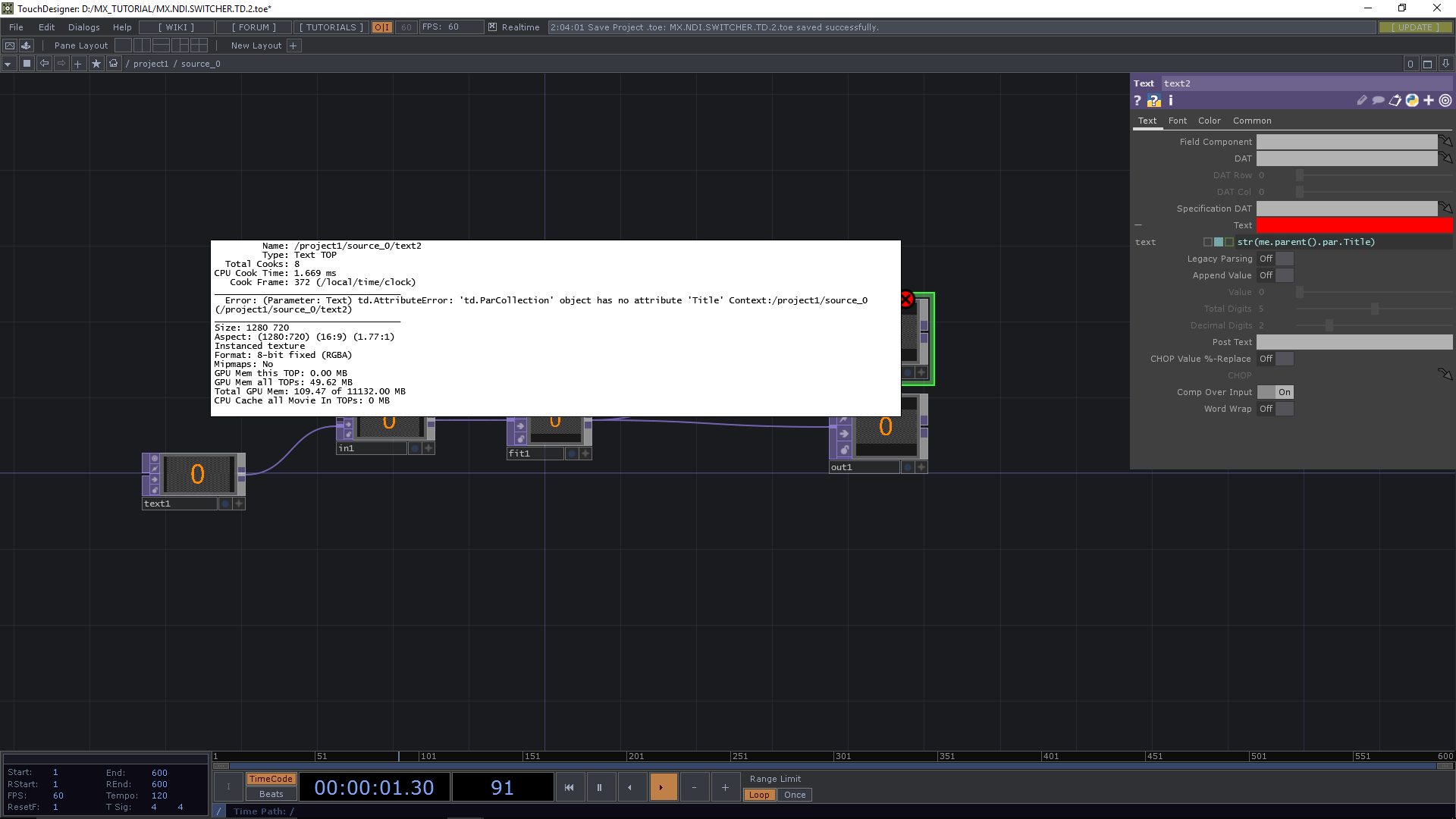Switch to the Font tab
The image size is (1456, 819).
coord(1178,121)
